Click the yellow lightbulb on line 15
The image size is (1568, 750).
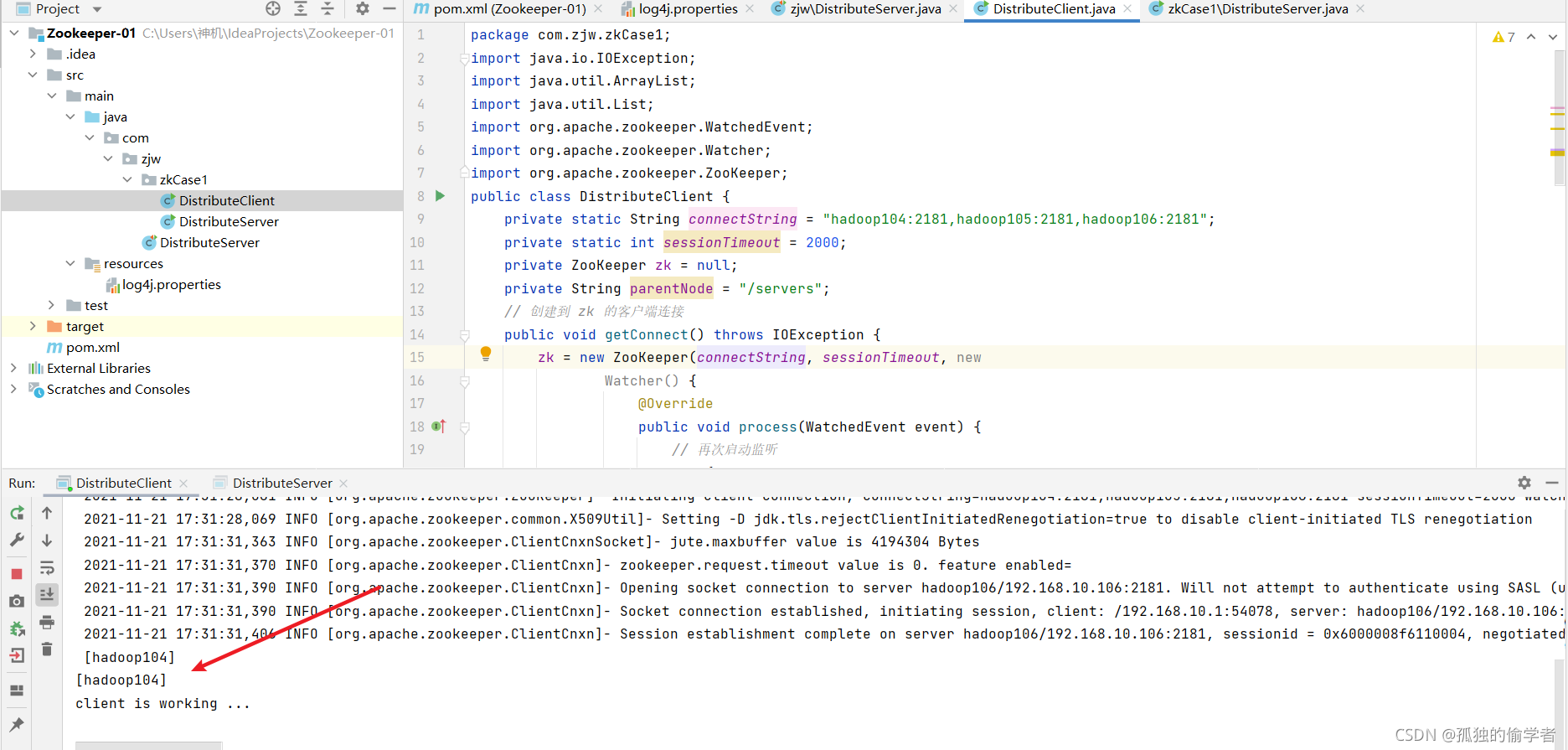point(486,354)
